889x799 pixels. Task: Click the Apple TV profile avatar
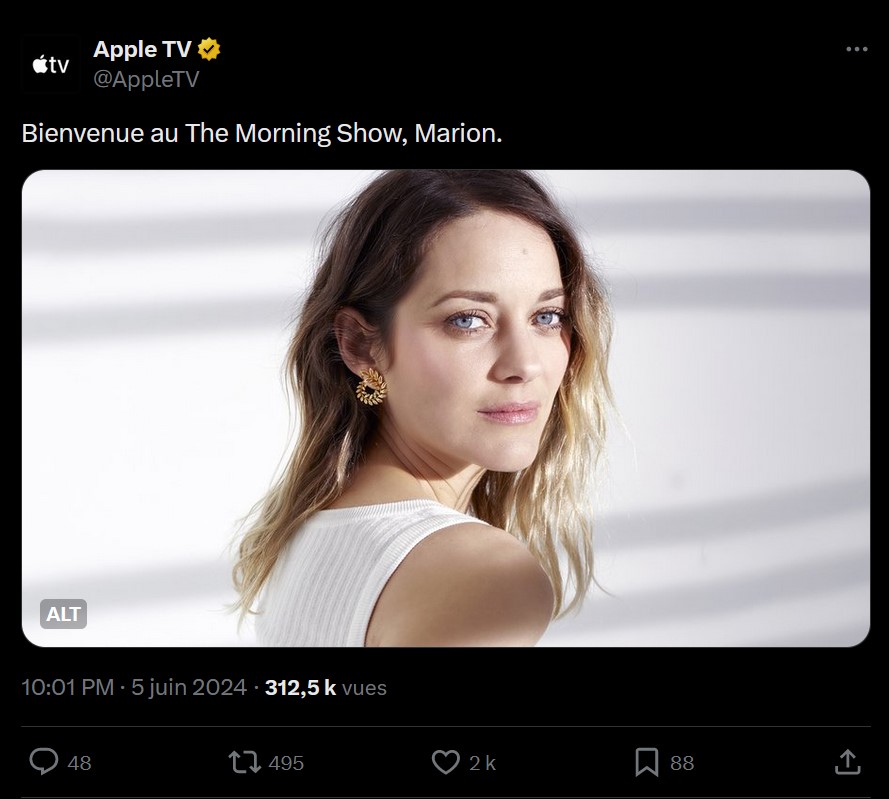click(50, 66)
